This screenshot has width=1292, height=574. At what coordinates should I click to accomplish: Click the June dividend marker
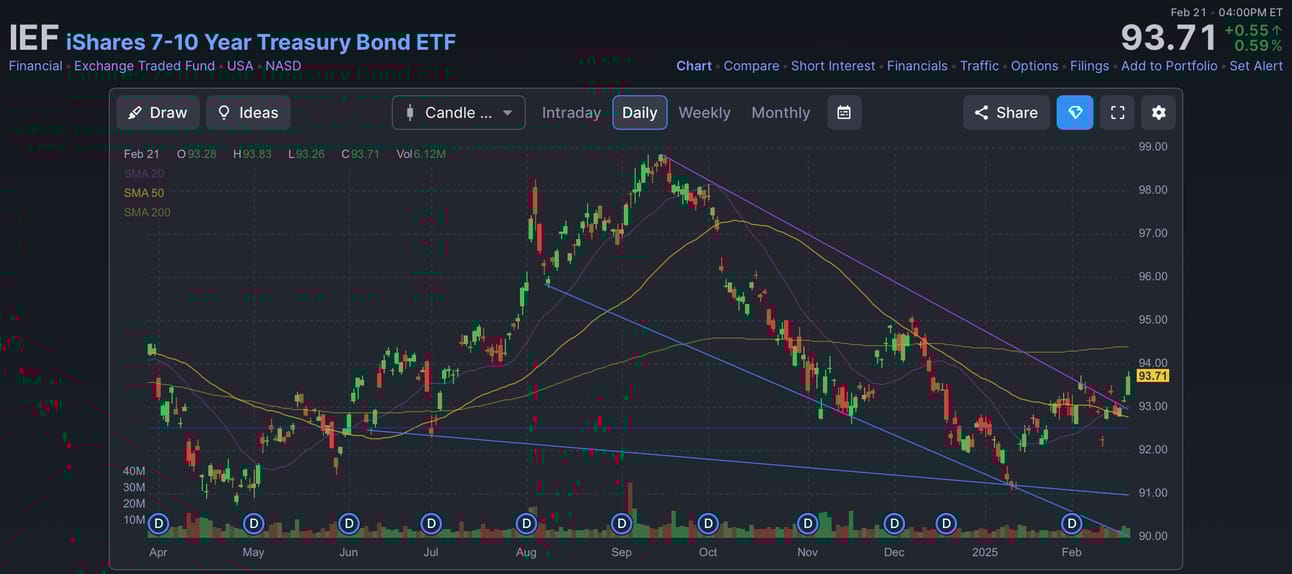[x=348, y=523]
